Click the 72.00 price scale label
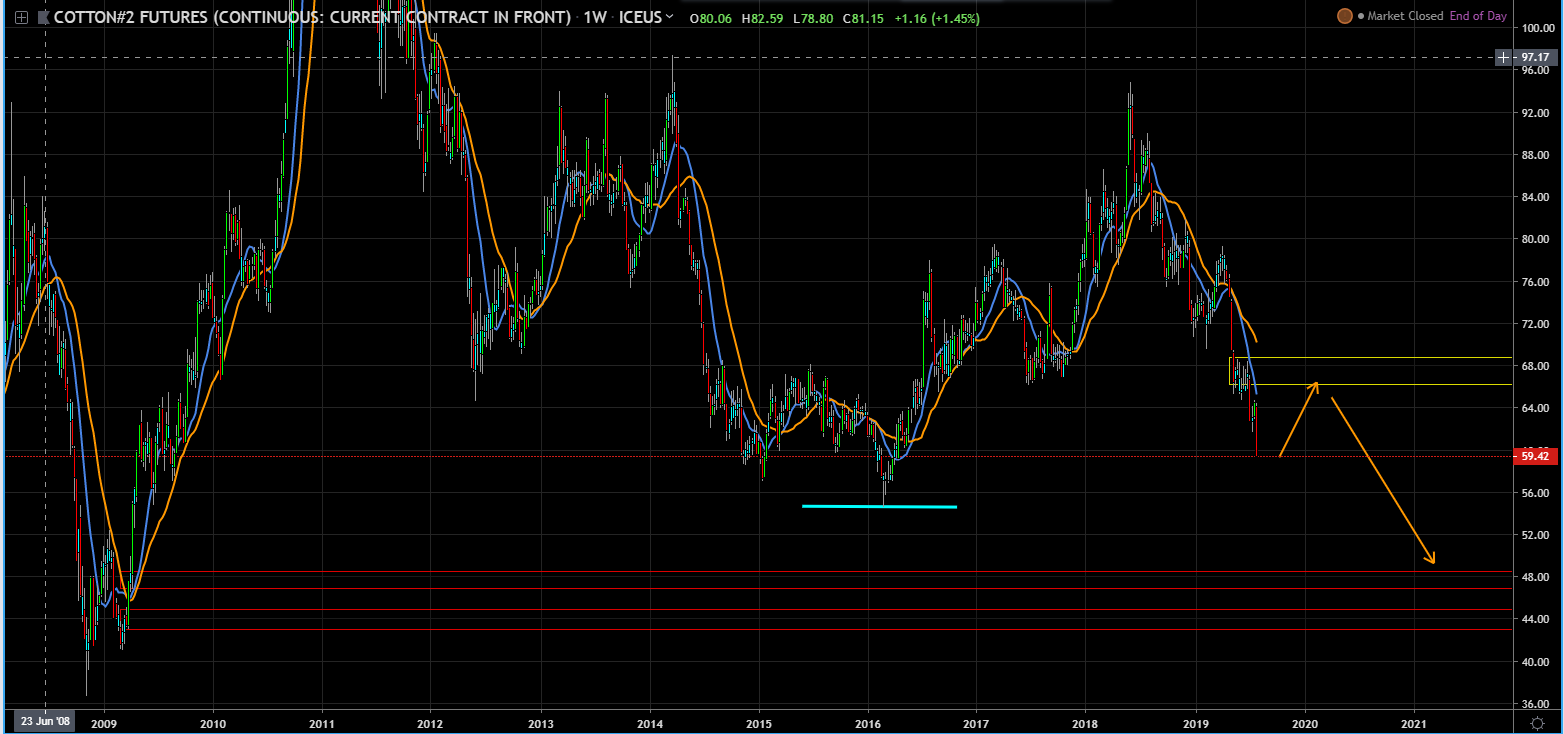The height and width of the screenshot is (734, 1564). pos(1534,324)
